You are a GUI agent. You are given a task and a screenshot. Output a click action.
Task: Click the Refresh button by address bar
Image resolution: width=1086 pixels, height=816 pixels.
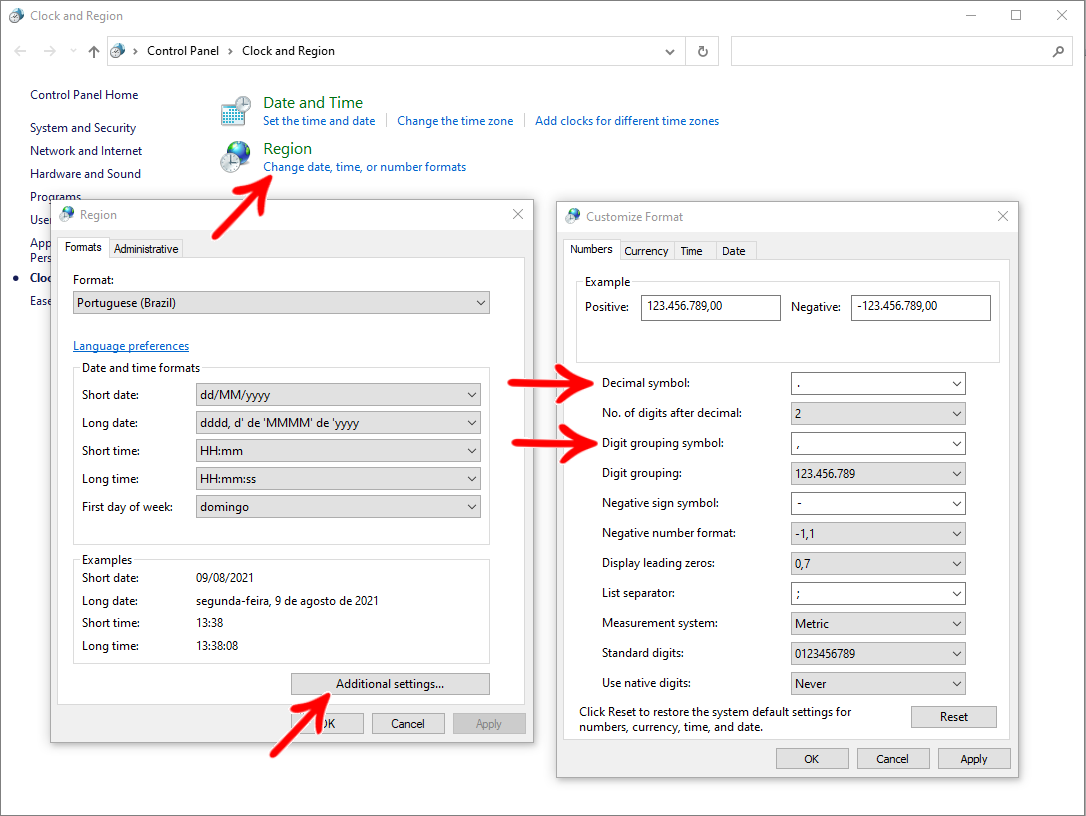click(x=702, y=51)
